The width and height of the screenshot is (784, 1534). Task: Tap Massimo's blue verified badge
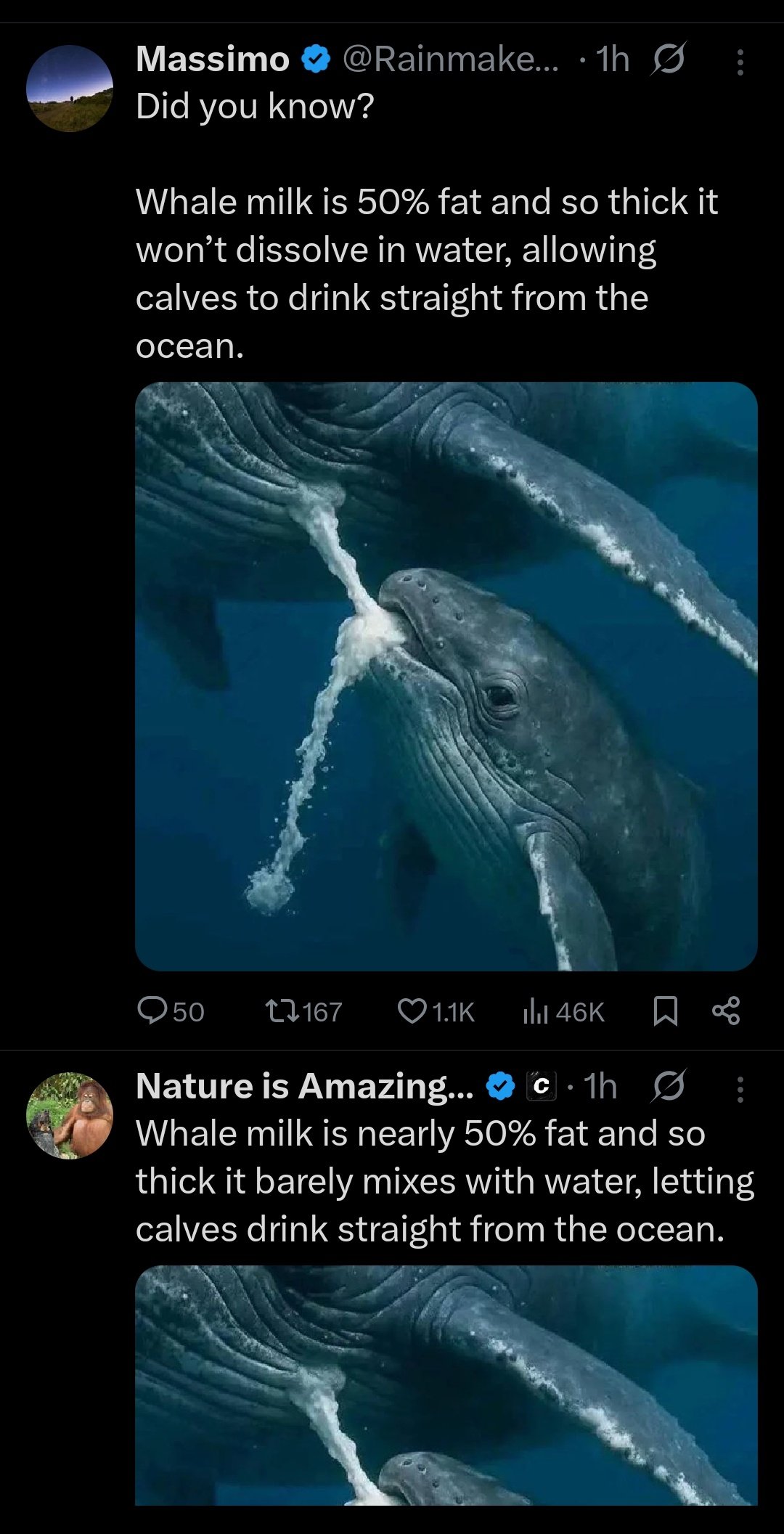315,60
